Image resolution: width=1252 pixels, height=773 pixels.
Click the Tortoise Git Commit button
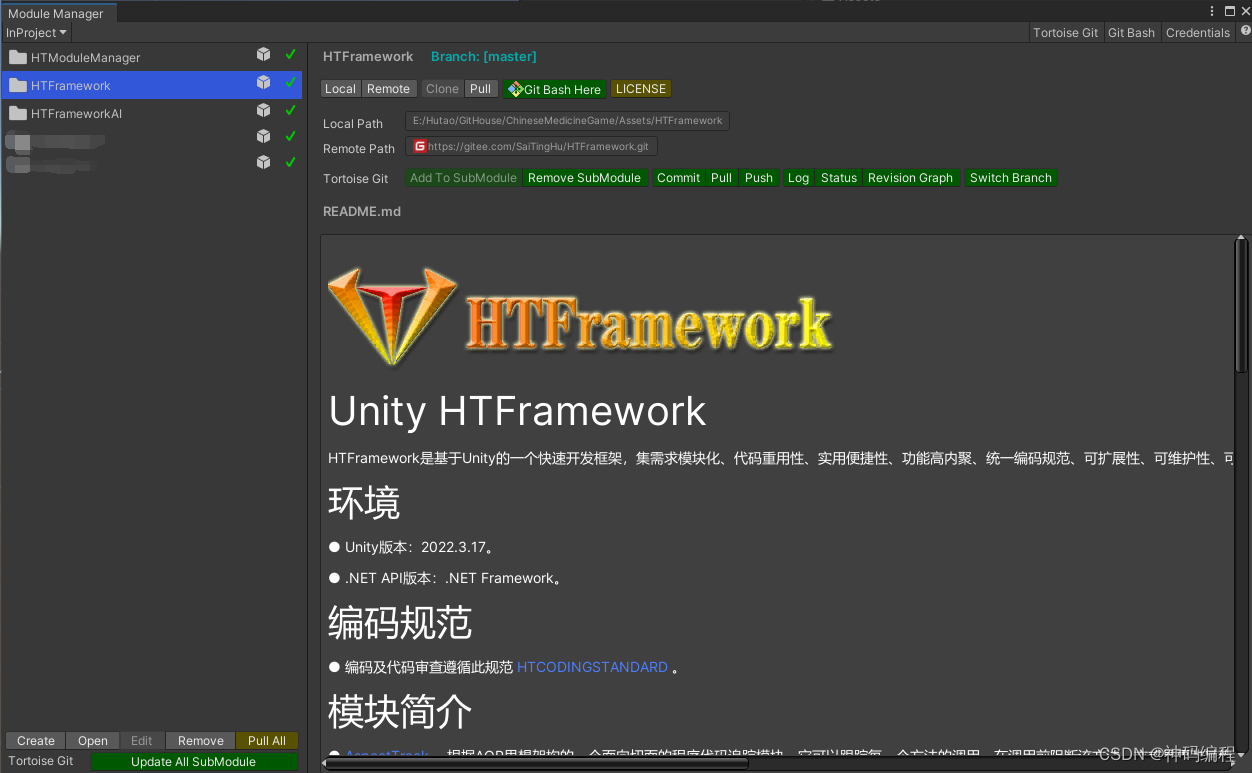coord(678,178)
